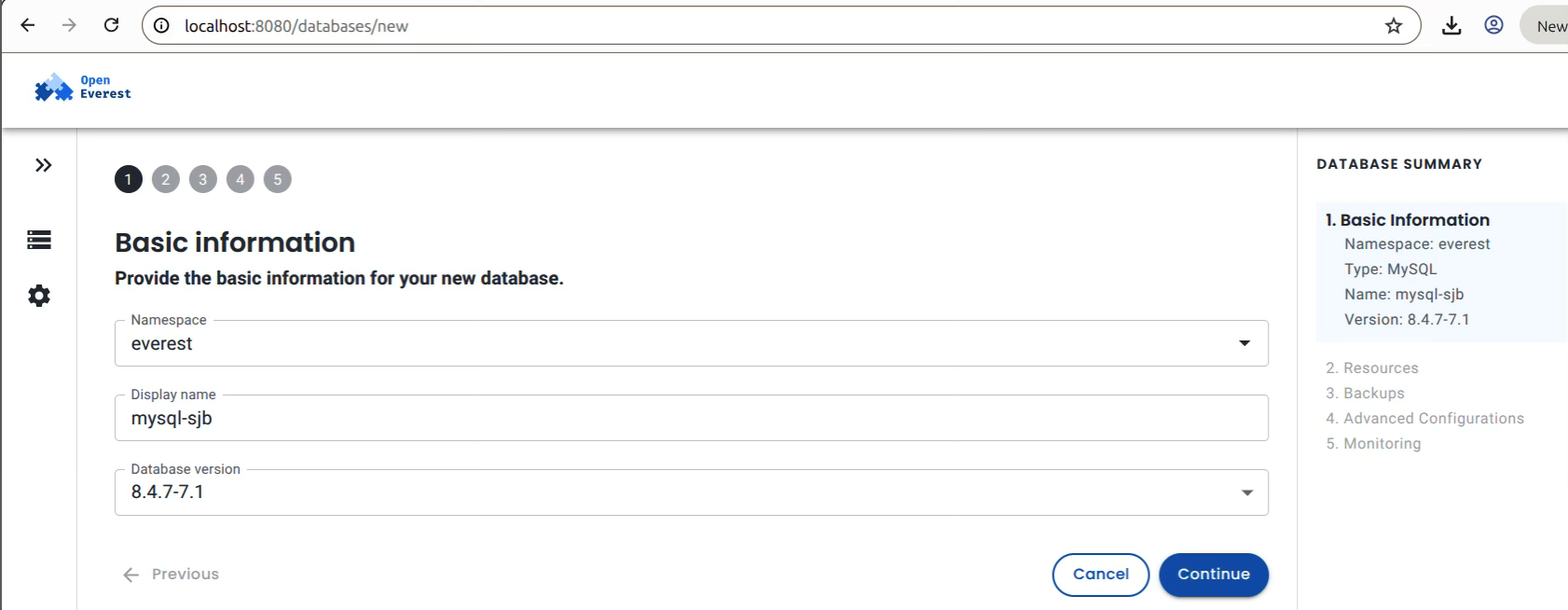Reload the page
Viewport: 1568px width, 610px height.
coord(112,25)
